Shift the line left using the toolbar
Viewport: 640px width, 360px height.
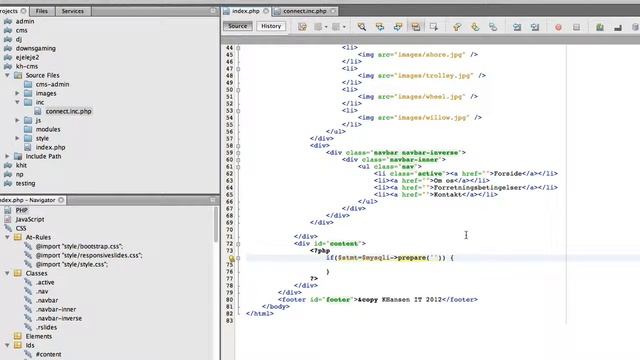(517, 27)
